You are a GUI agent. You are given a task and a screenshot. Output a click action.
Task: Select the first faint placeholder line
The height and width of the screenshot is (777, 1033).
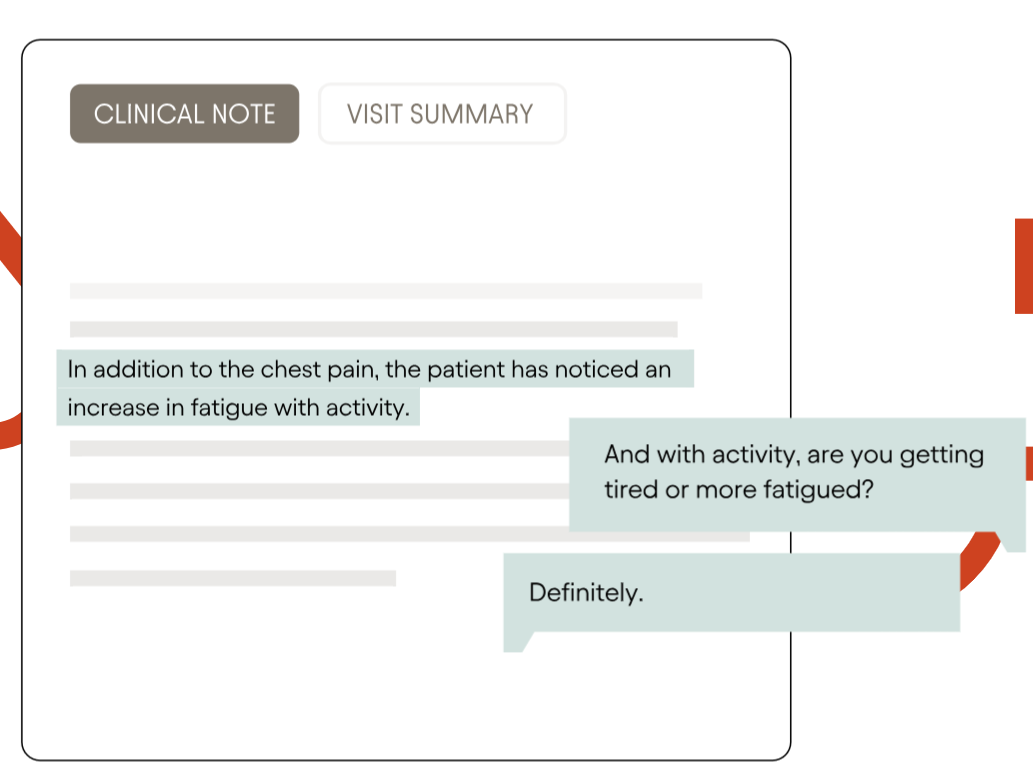[386, 291]
